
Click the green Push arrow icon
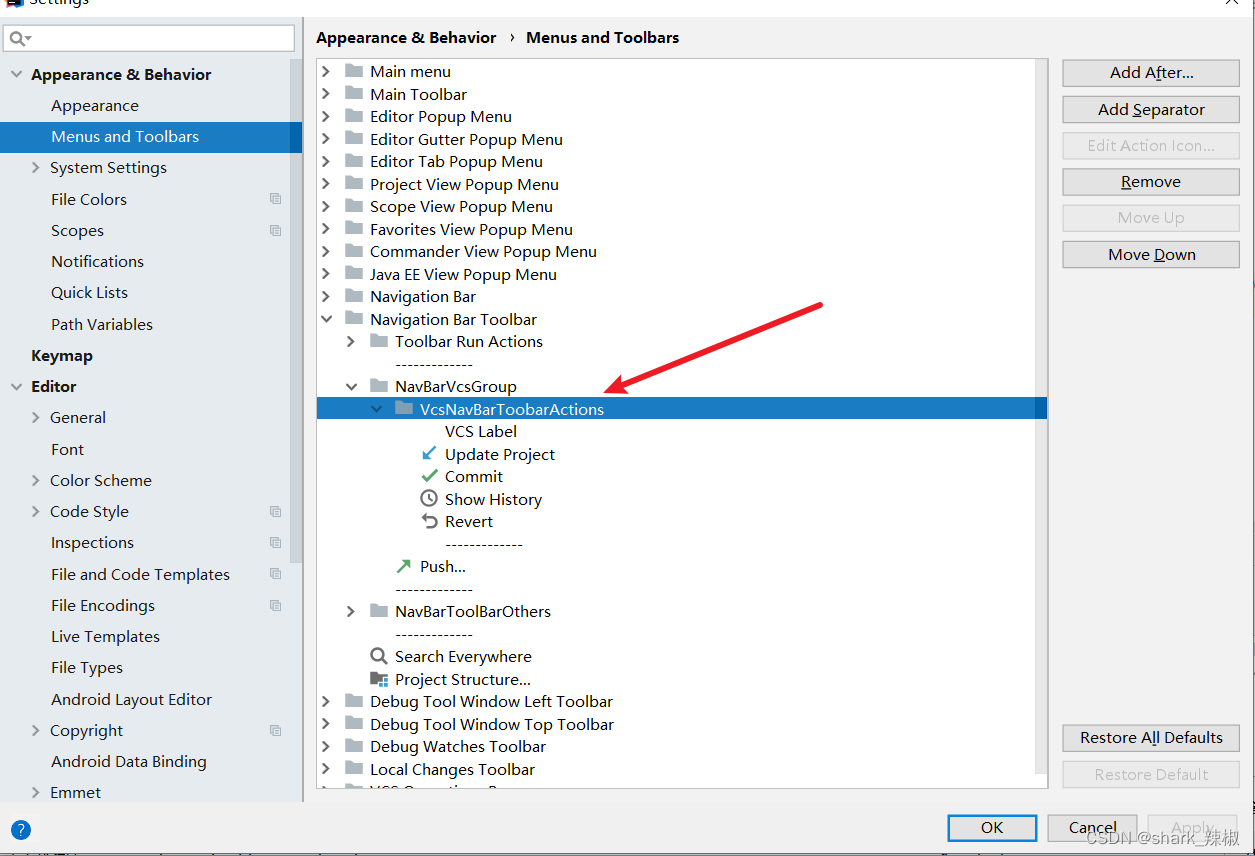[x=404, y=566]
